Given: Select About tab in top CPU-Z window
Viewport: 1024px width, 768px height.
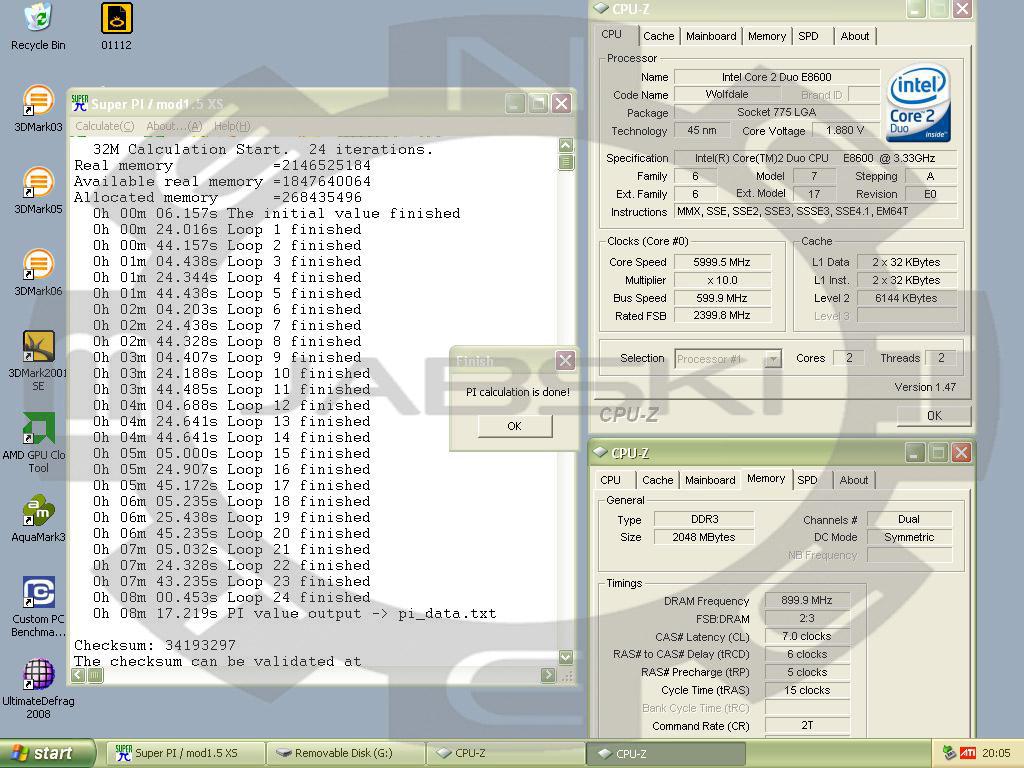Looking at the screenshot, I should [854, 36].
